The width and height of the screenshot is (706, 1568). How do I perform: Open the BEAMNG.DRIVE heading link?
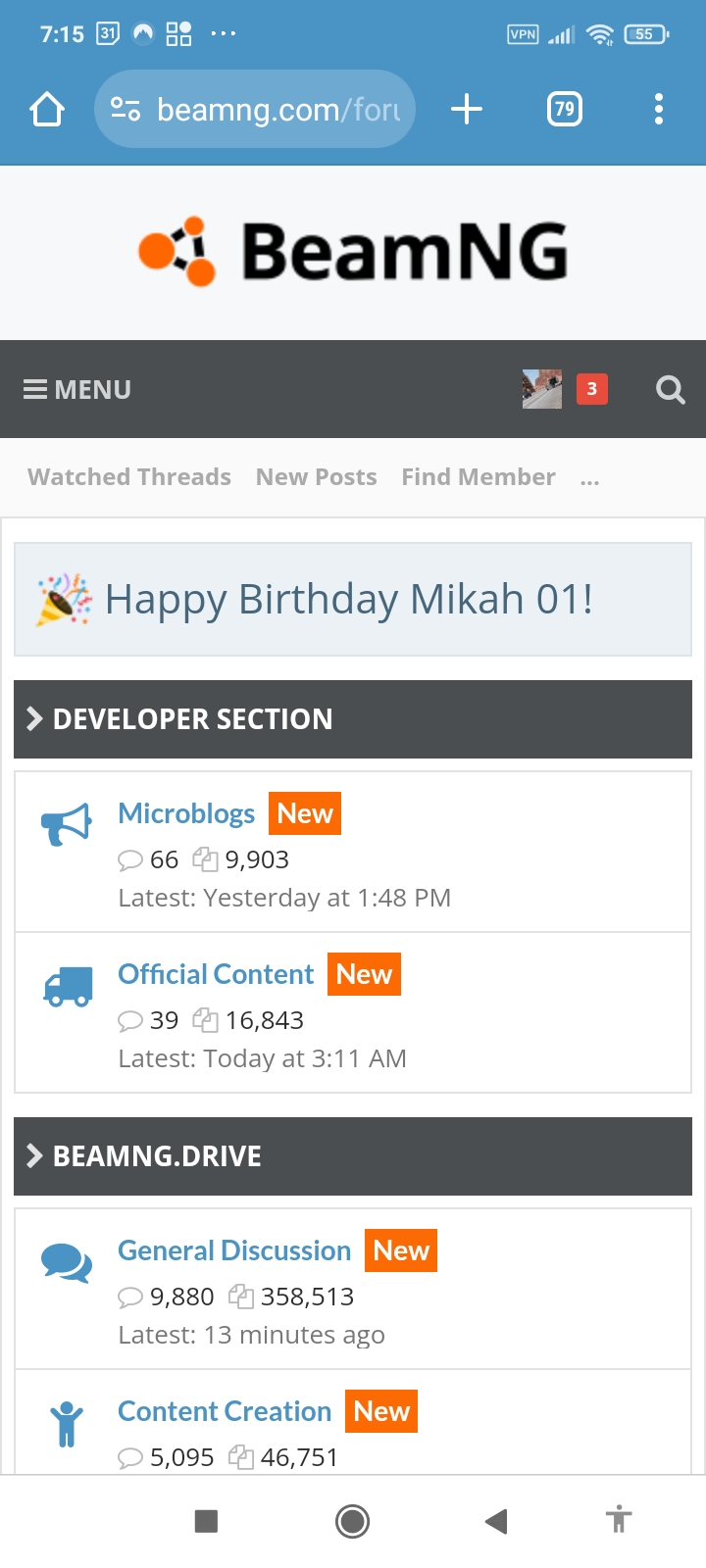[x=157, y=1156]
